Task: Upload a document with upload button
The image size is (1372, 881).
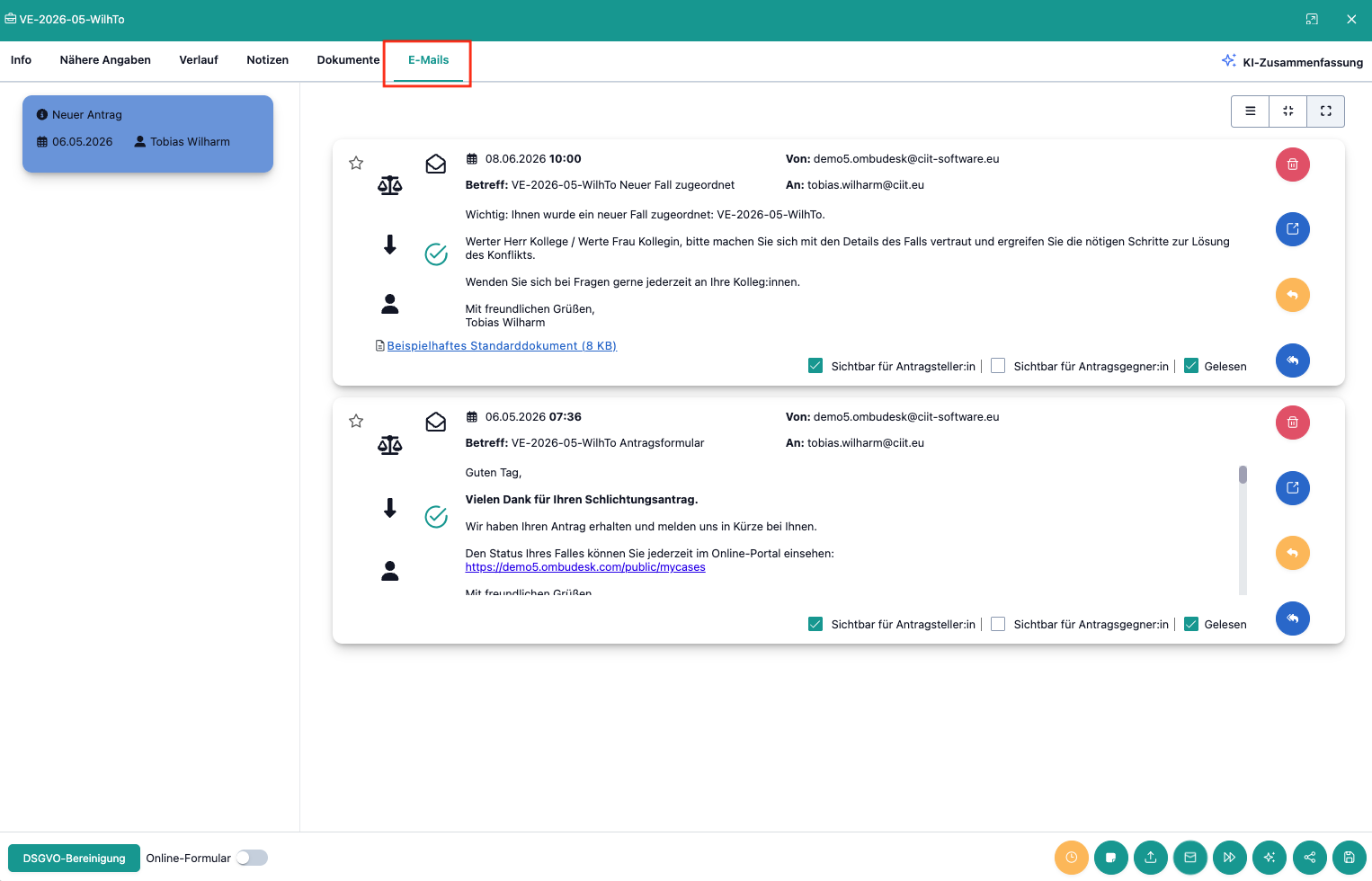Action: (x=1150, y=858)
